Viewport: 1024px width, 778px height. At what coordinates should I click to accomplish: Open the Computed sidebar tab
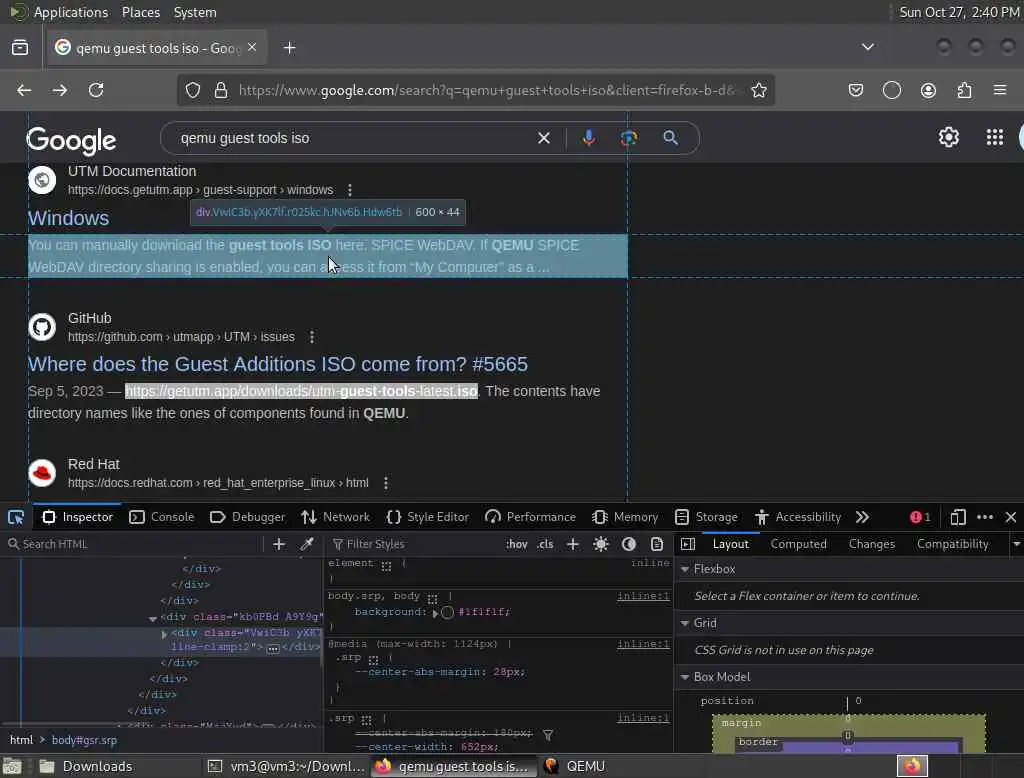coord(798,544)
